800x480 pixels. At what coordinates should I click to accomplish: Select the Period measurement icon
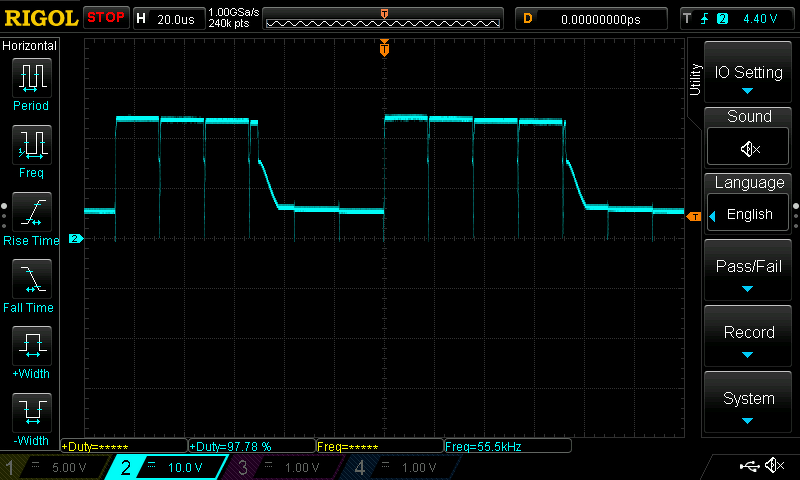32,78
